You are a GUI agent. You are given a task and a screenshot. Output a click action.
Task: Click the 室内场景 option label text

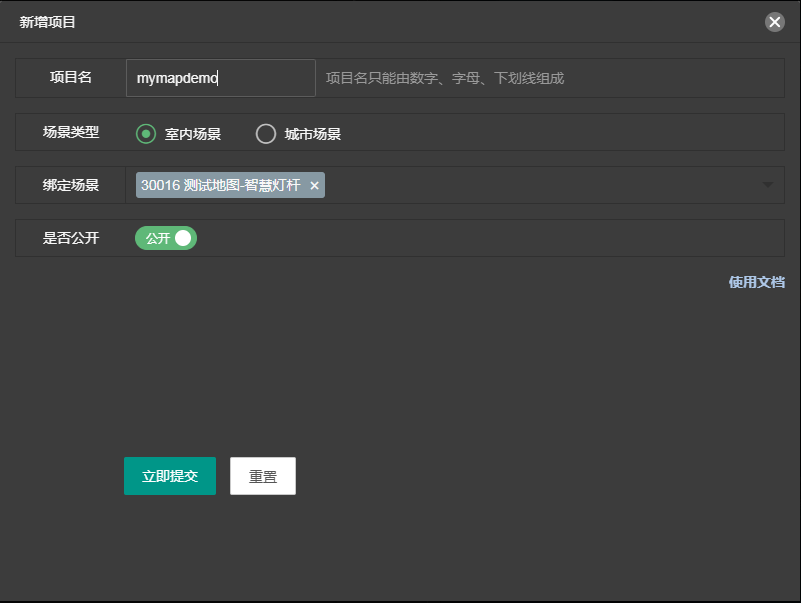[193, 134]
